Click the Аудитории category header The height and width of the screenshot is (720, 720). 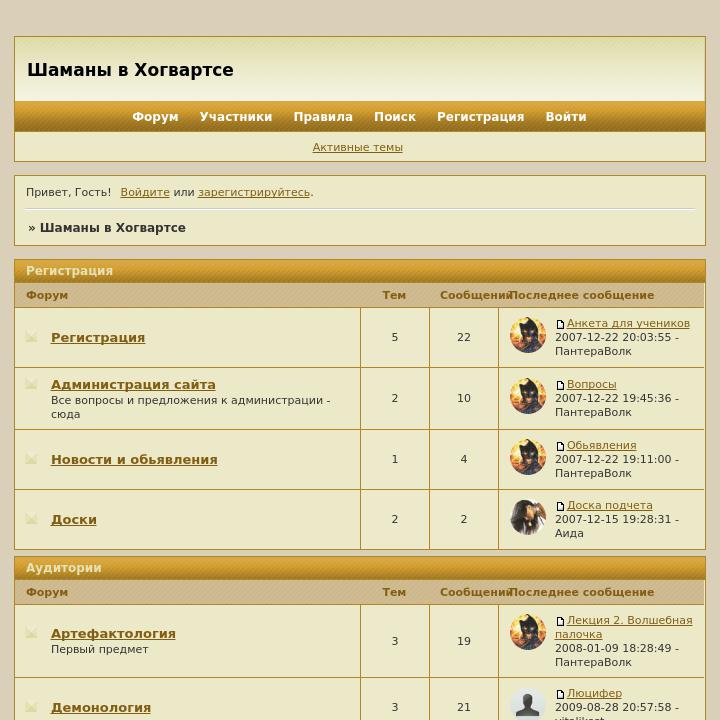click(360, 568)
